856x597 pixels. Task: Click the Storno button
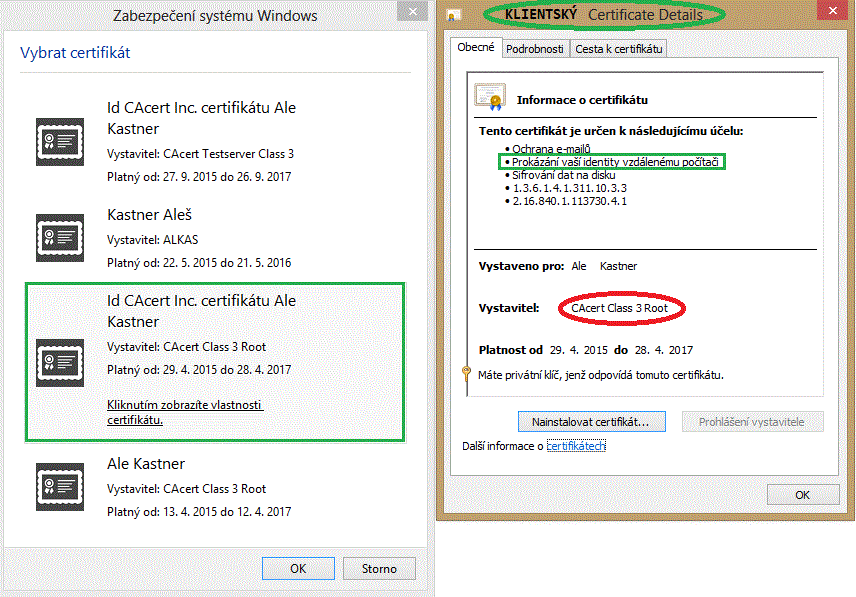(379, 568)
